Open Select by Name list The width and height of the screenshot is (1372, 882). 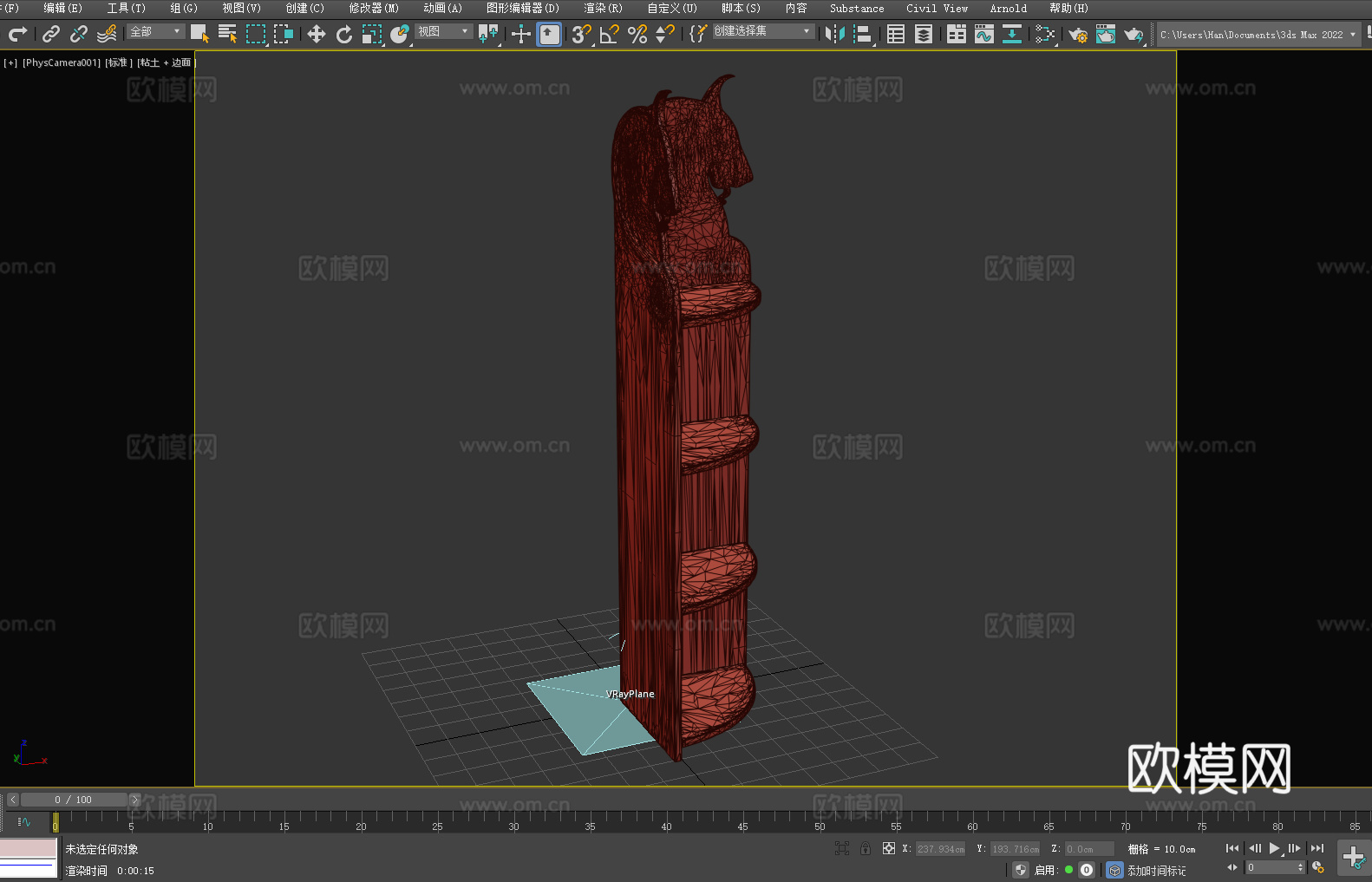pos(227,34)
